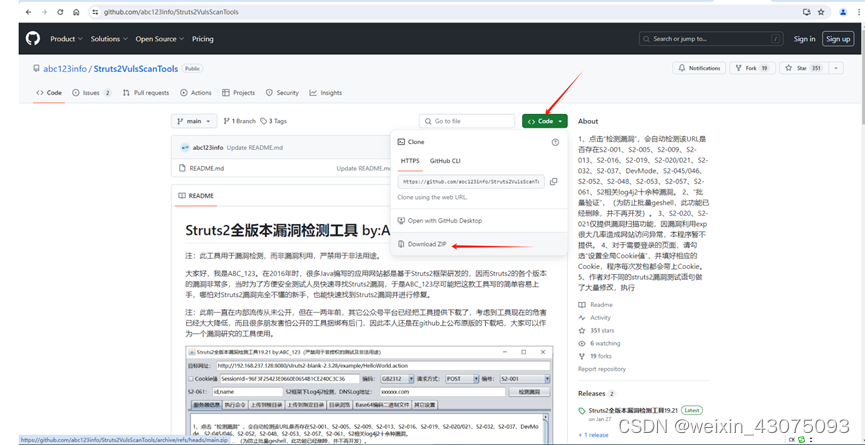The image size is (865, 445).
Task: Fork the repository button
Action: pyautogui.click(x=752, y=68)
